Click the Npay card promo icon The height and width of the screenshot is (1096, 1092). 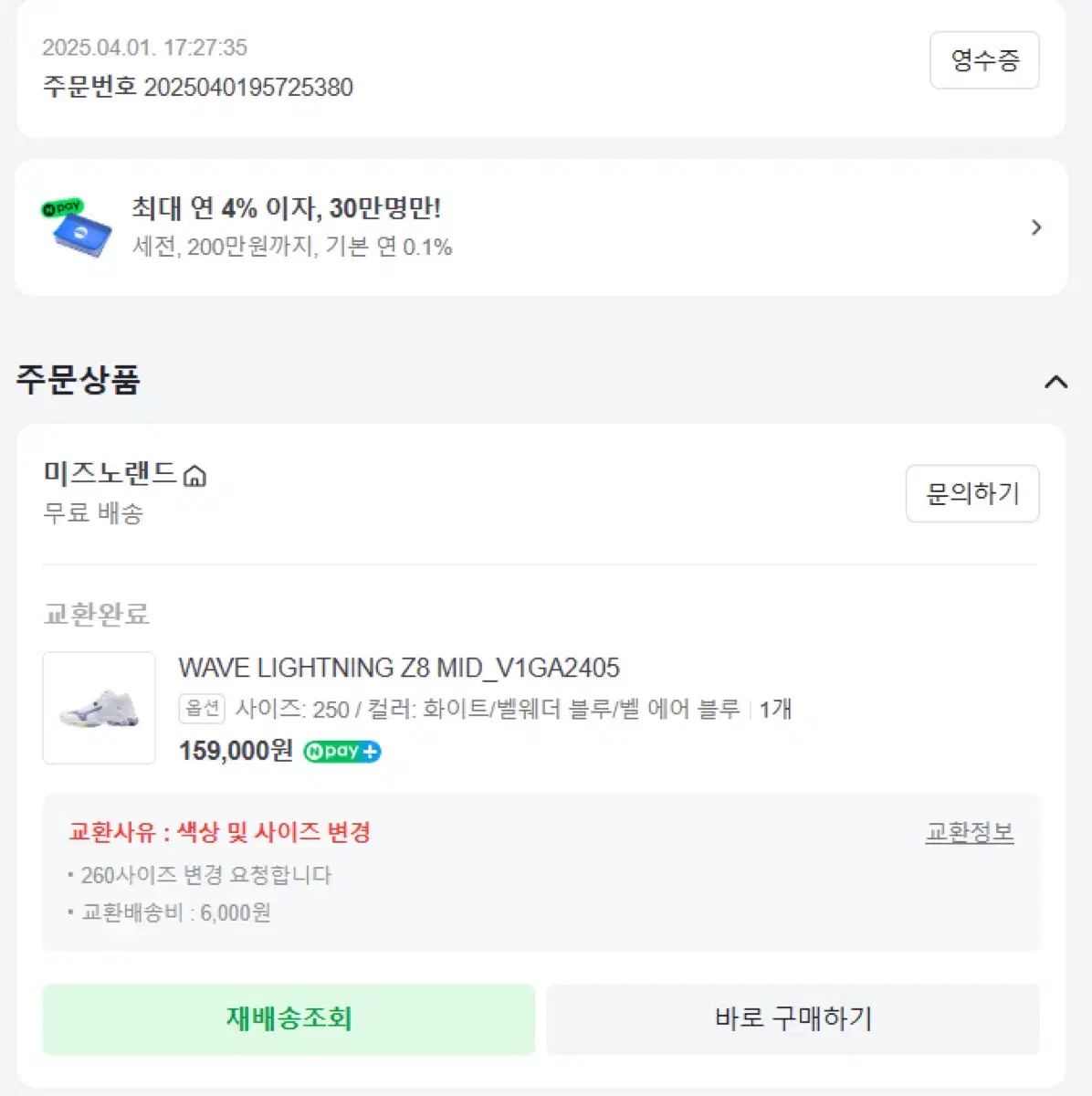(x=78, y=227)
